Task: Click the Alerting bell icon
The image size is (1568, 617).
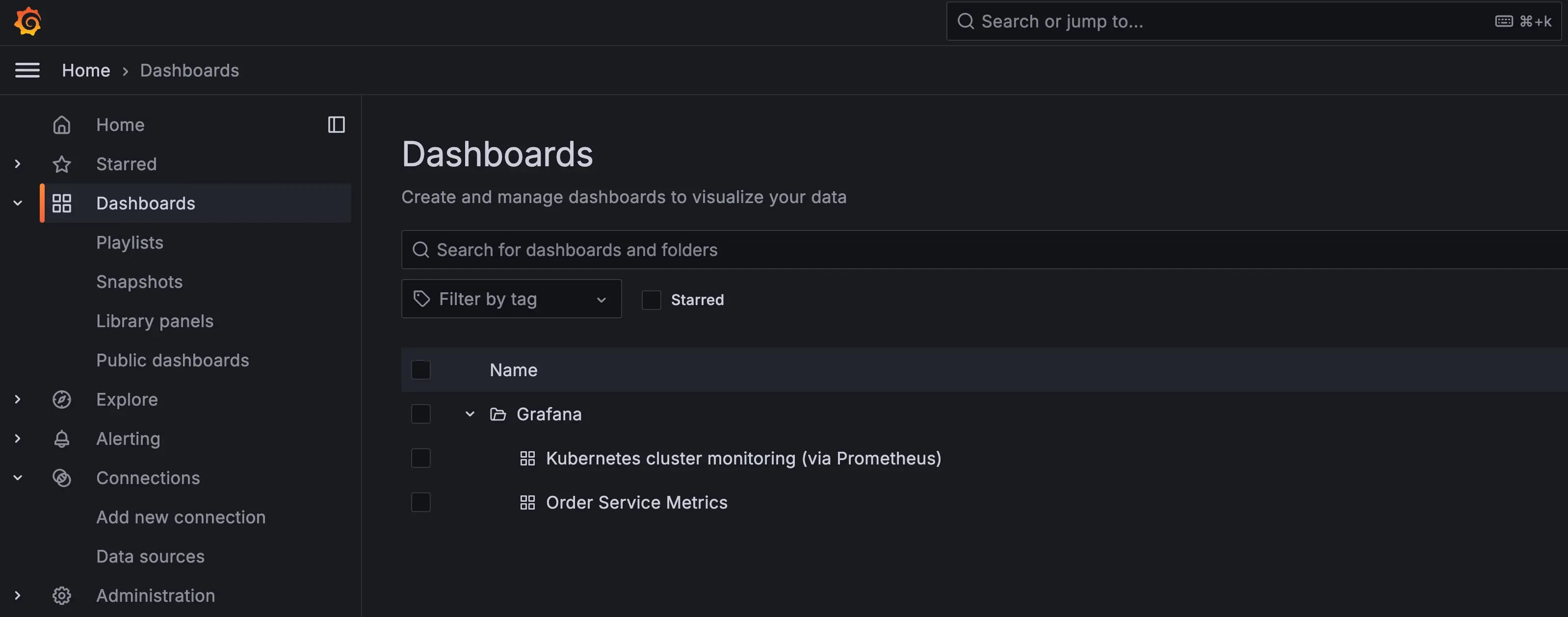Action: click(x=61, y=438)
